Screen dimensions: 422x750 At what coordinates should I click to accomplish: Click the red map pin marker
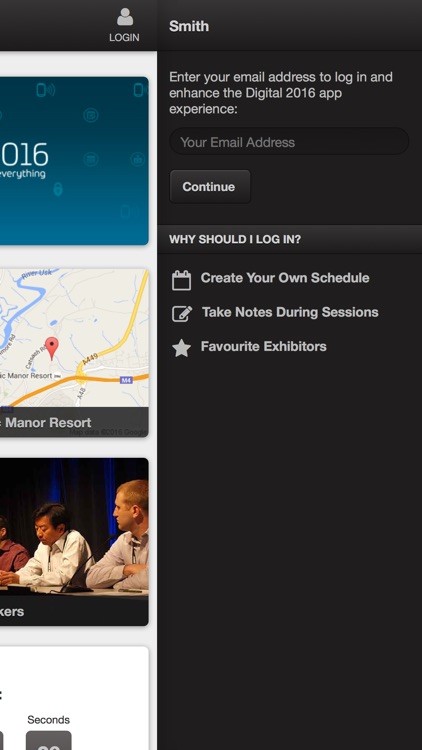pos(52,348)
